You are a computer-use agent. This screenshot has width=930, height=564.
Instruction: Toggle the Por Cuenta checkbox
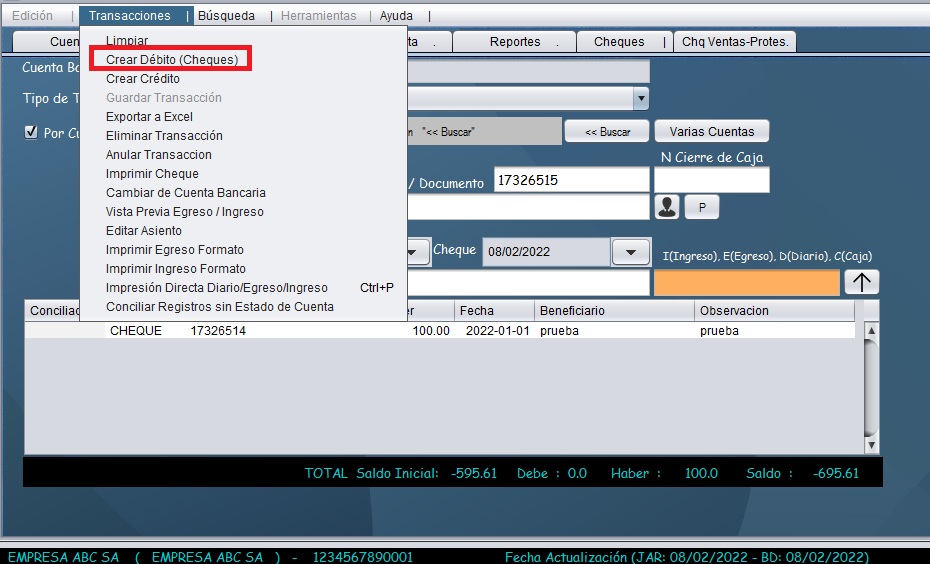tap(31, 132)
